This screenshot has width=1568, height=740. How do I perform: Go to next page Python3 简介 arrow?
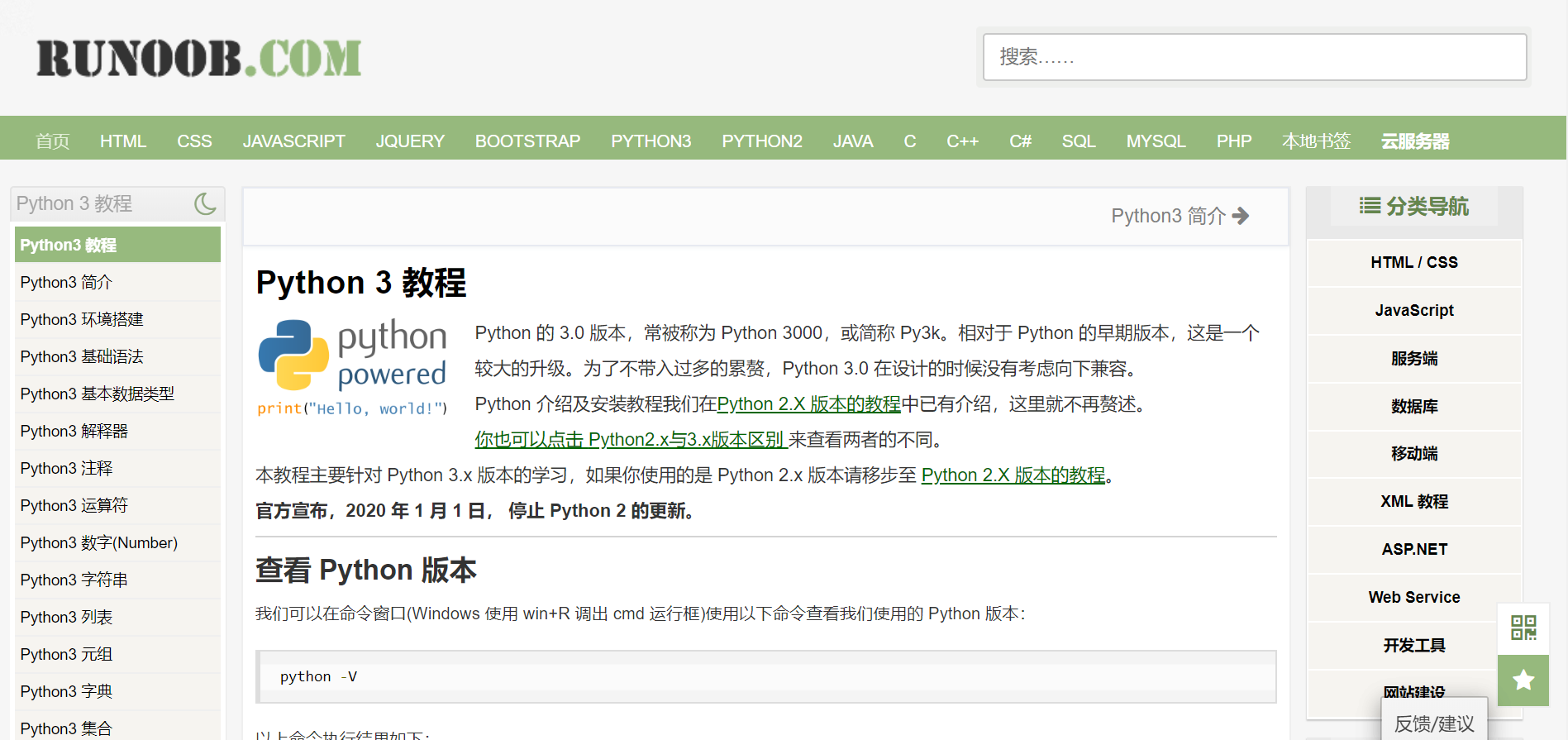coord(1180,216)
